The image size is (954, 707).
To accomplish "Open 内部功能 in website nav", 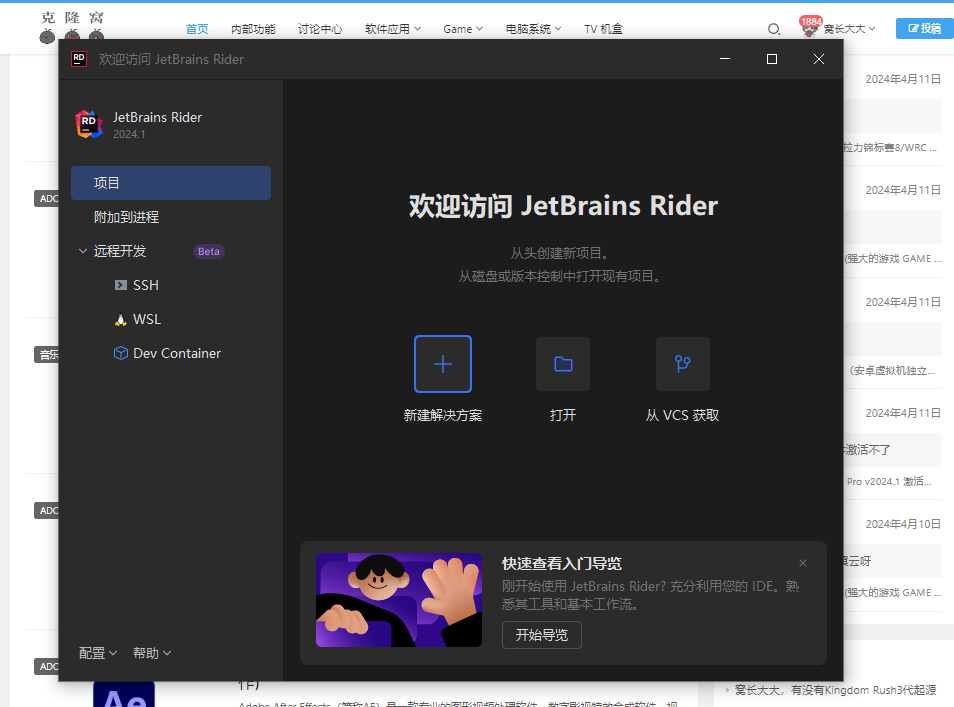I will point(253,29).
